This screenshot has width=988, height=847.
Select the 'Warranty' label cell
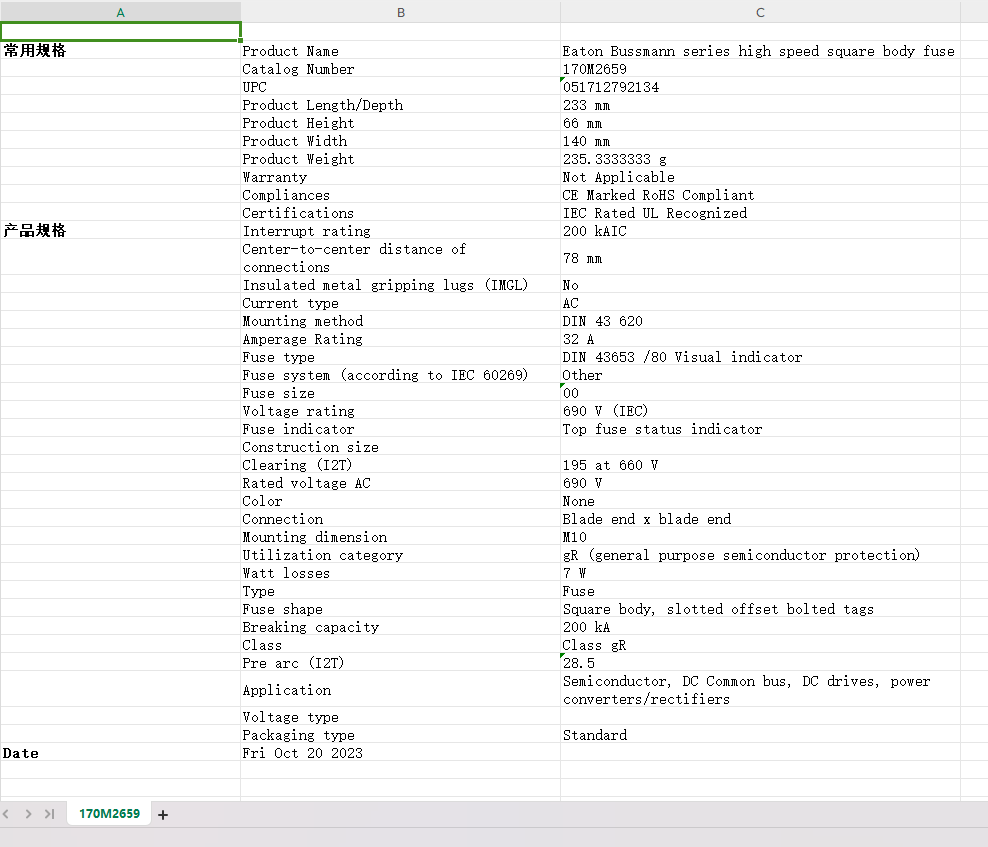click(x=401, y=177)
